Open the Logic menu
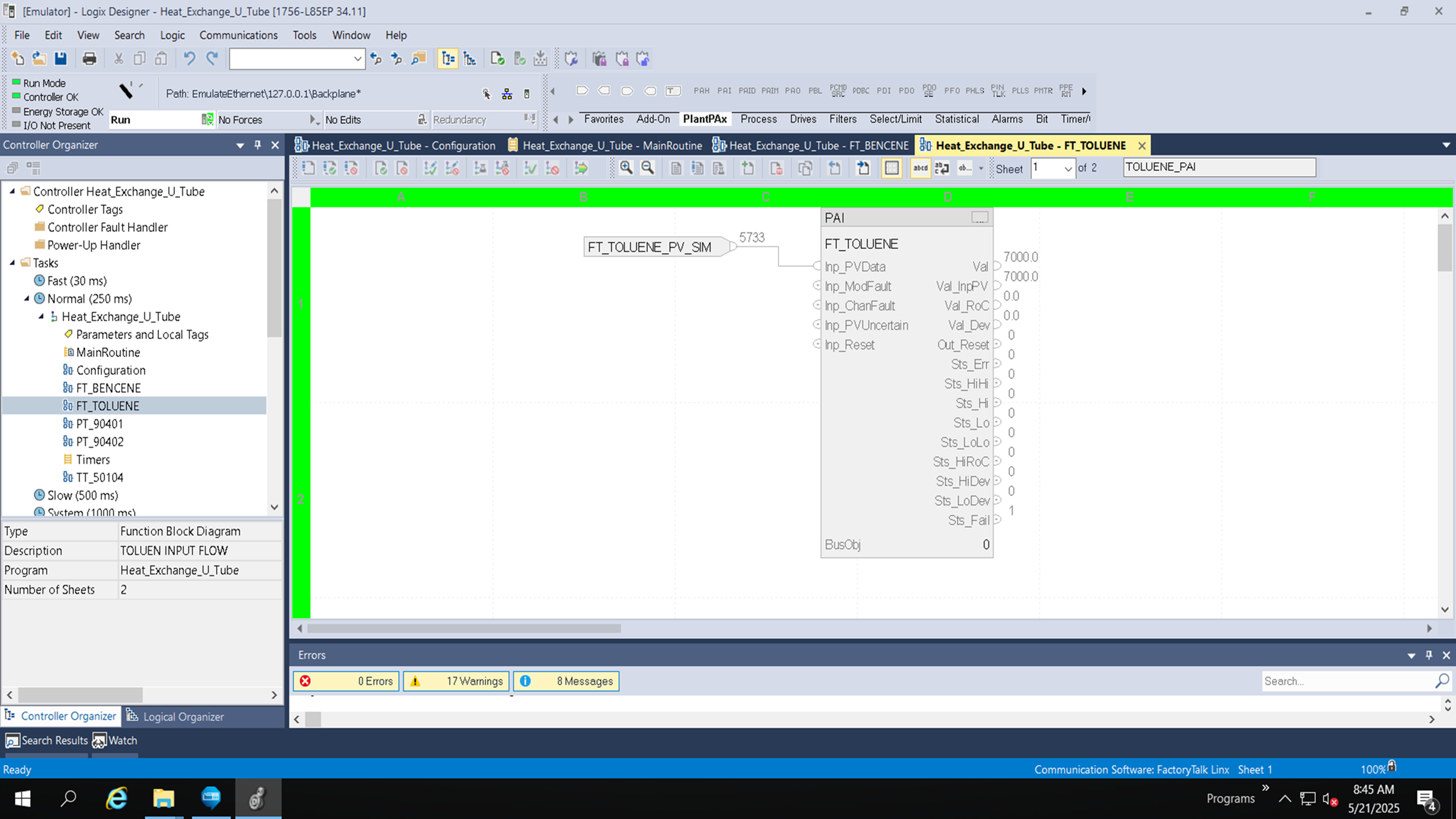The height and width of the screenshot is (819, 1456). 172,35
